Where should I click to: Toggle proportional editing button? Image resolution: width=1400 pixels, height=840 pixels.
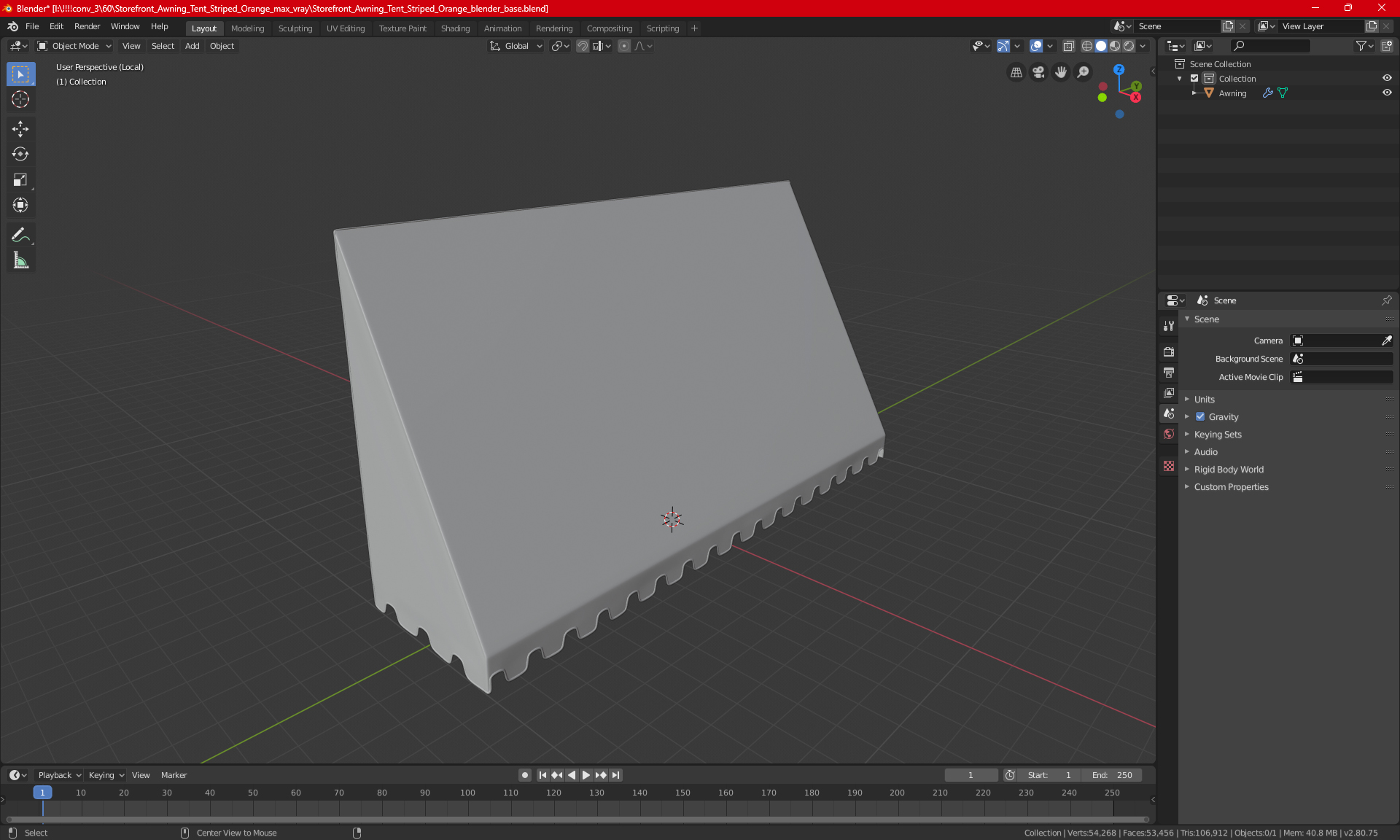624,46
